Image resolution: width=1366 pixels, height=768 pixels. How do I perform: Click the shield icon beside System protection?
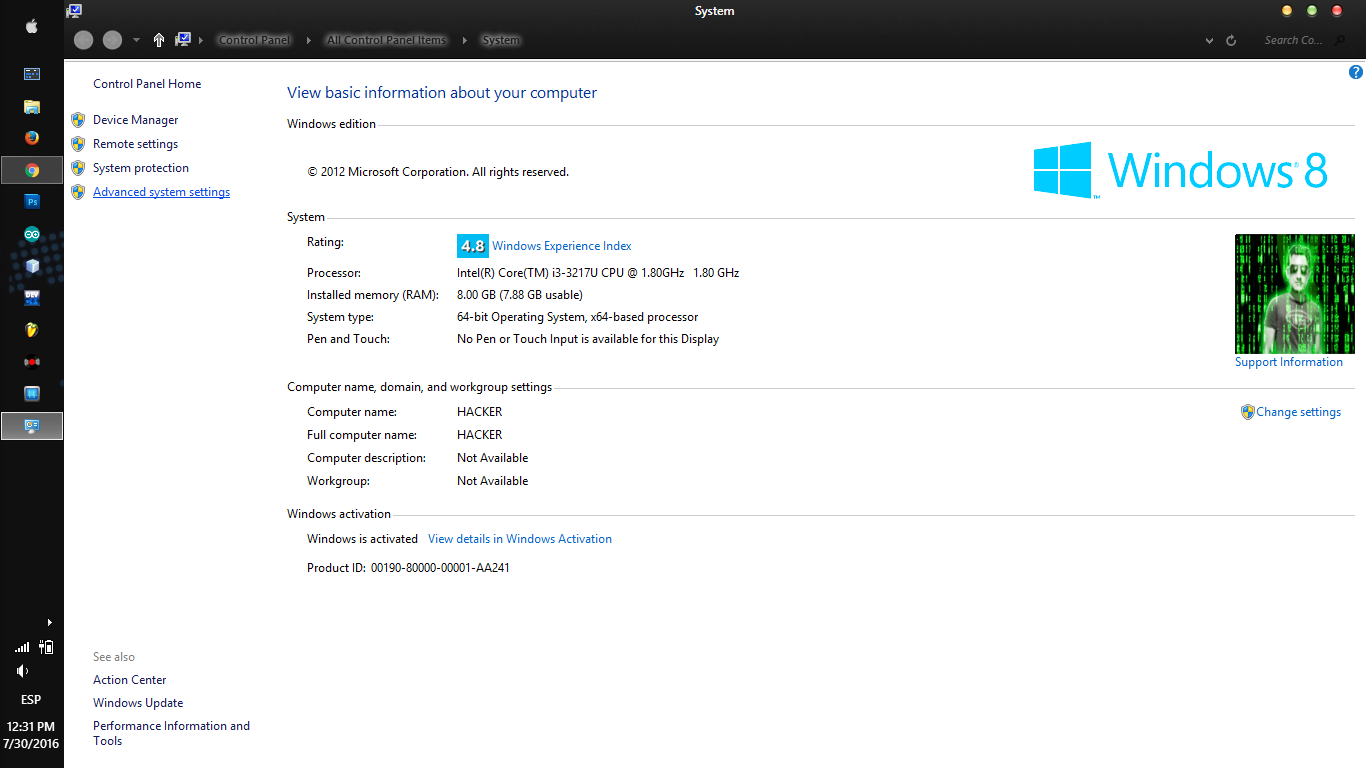78,167
